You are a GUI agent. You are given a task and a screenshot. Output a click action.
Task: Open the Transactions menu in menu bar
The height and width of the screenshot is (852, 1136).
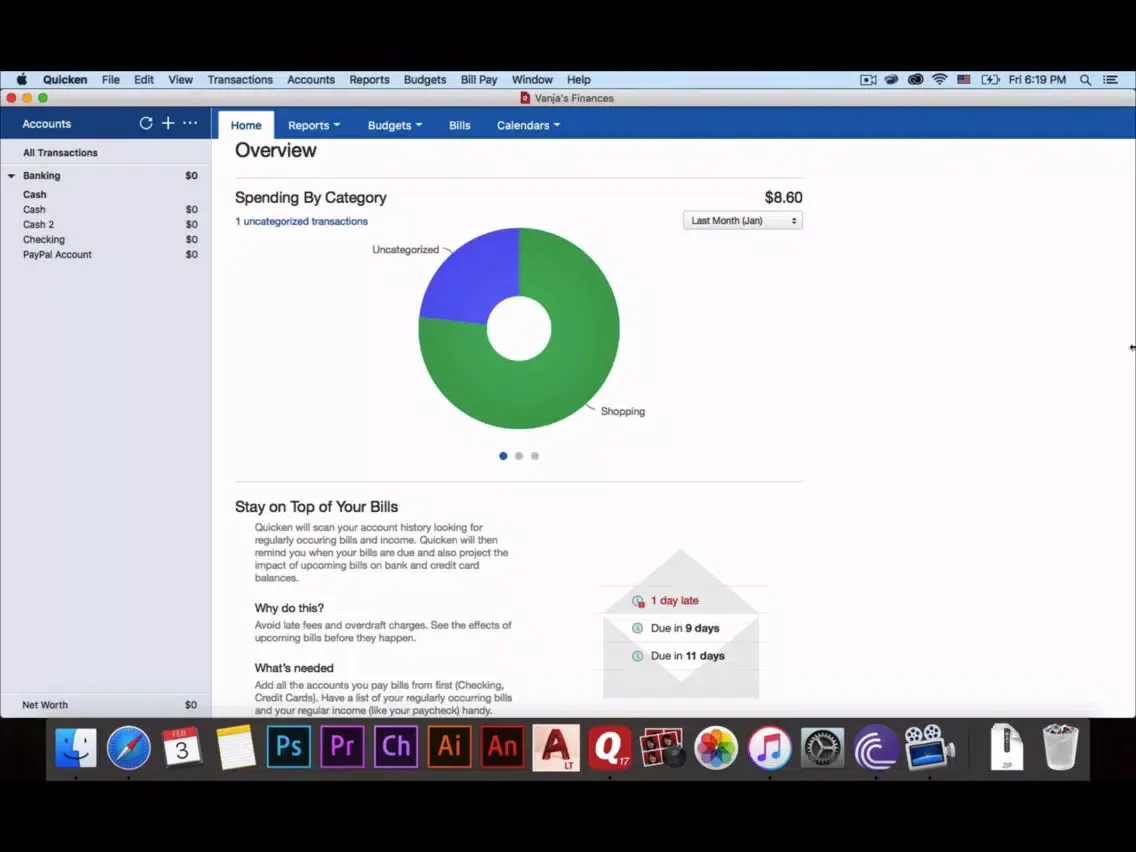pyautogui.click(x=240, y=80)
